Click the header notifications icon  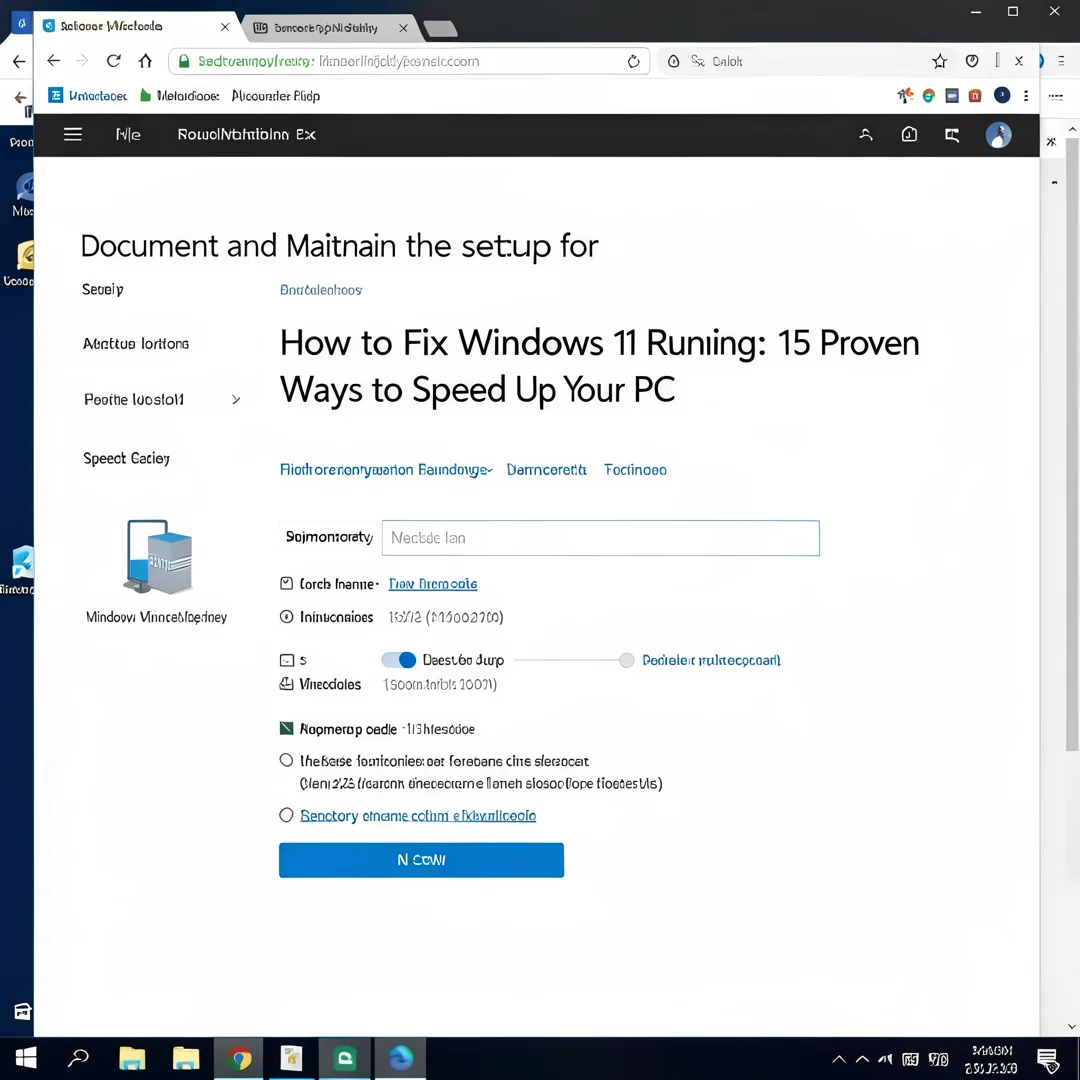click(909, 134)
